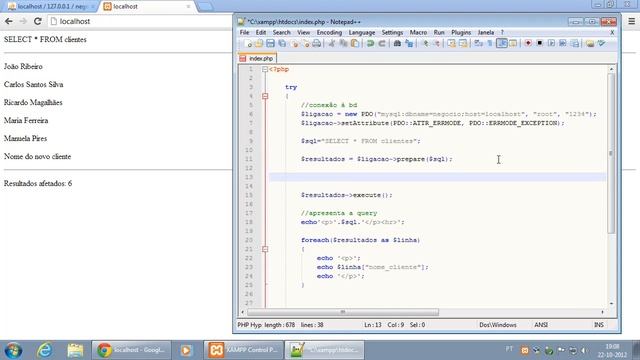Click the spell-check plugin icon at toolbar end
The height and width of the screenshot is (360, 640).
(x=602, y=43)
